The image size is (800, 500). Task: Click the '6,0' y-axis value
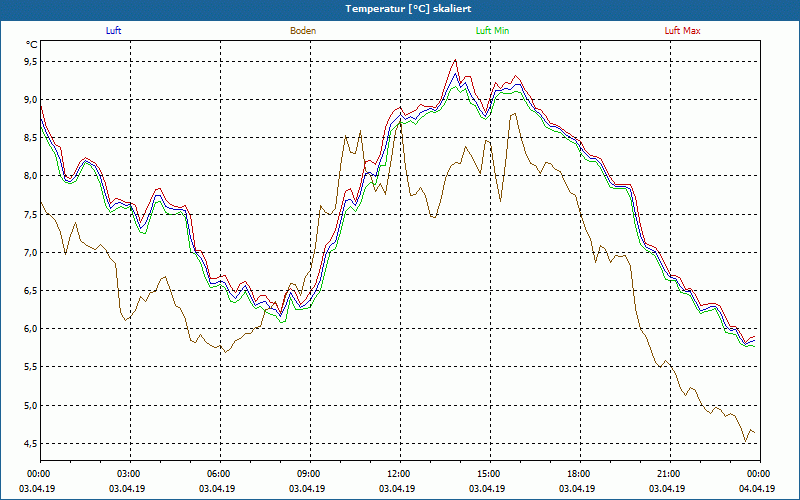point(31,329)
